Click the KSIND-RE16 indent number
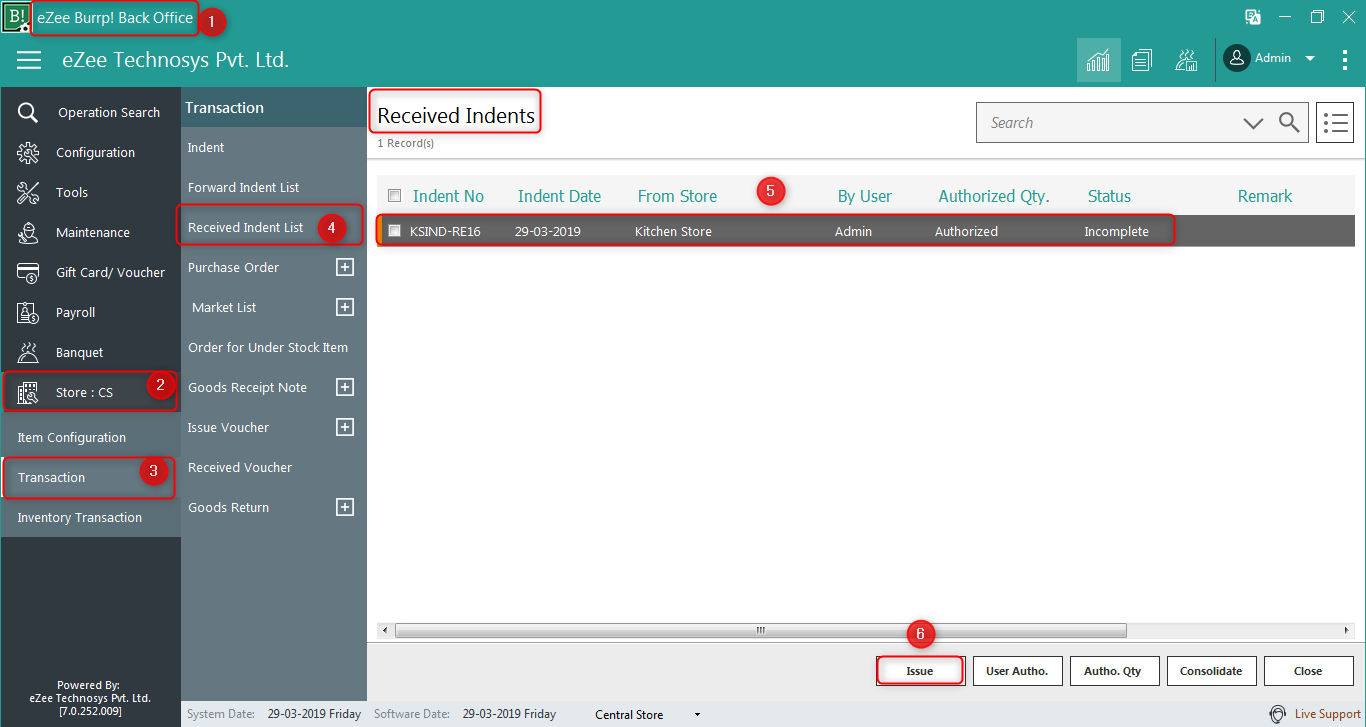This screenshot has width=1366, height=727. 445,231
